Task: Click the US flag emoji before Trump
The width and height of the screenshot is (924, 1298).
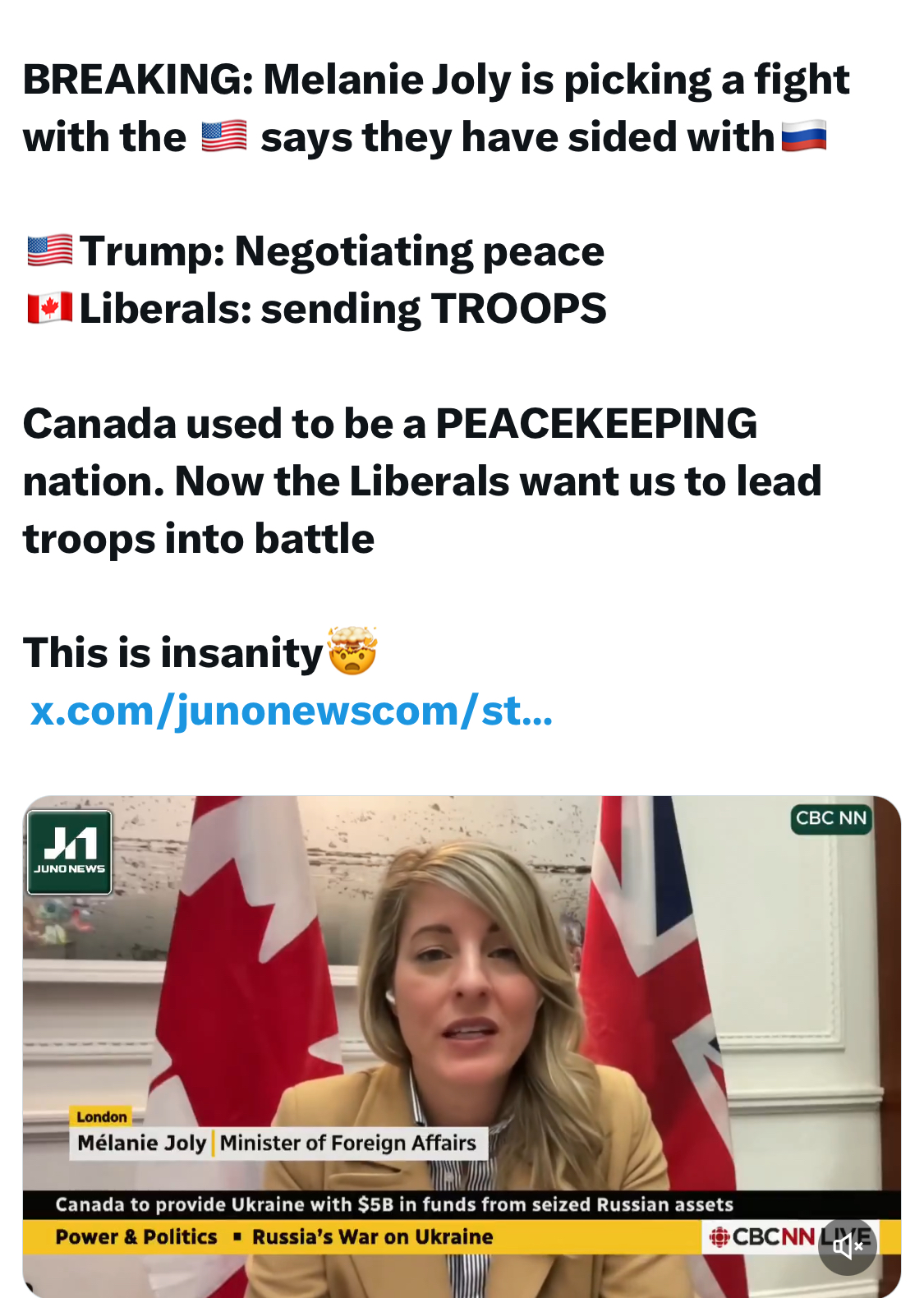Action: (49, 251)
